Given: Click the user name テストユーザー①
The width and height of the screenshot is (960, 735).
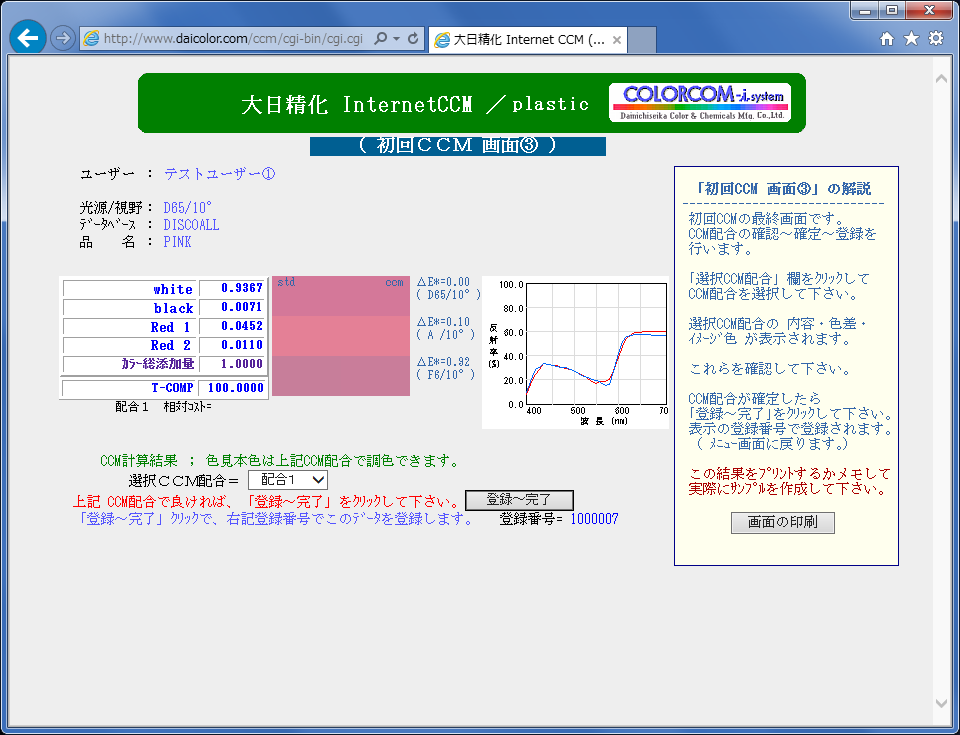Looking at the screenshot, I should click(219, 174).
